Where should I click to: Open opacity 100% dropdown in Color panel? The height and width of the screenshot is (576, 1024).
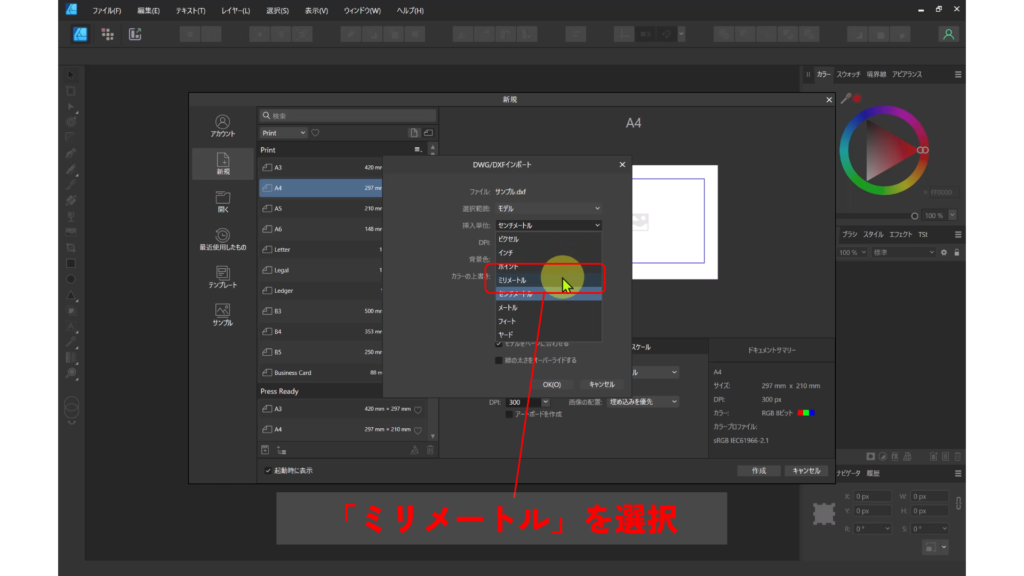click(x=952, y=216)
